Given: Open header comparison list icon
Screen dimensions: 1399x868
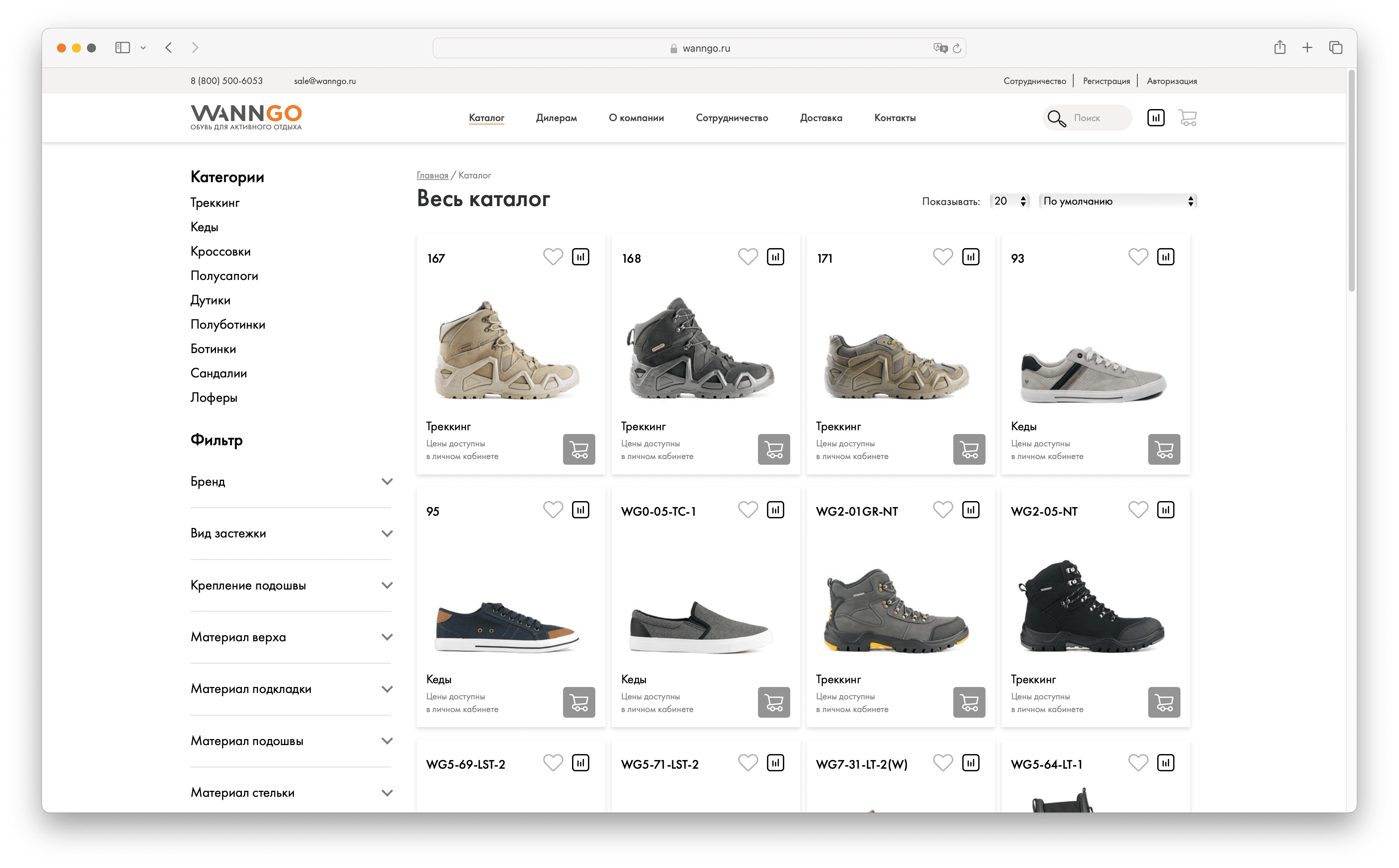Looking at the screenshot, I should point(1156,118).
